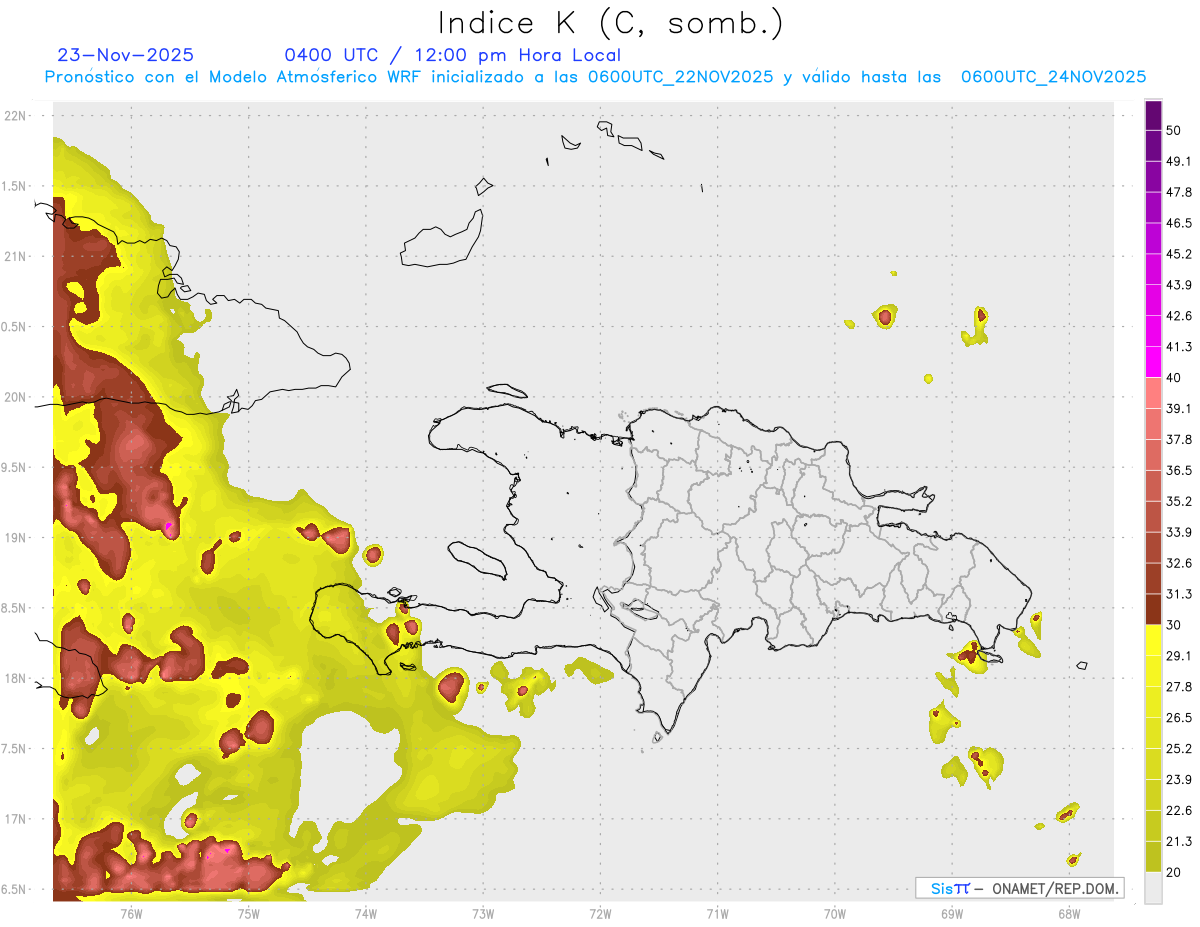Click color scale label "37.8"

[x=1179, y=440]
